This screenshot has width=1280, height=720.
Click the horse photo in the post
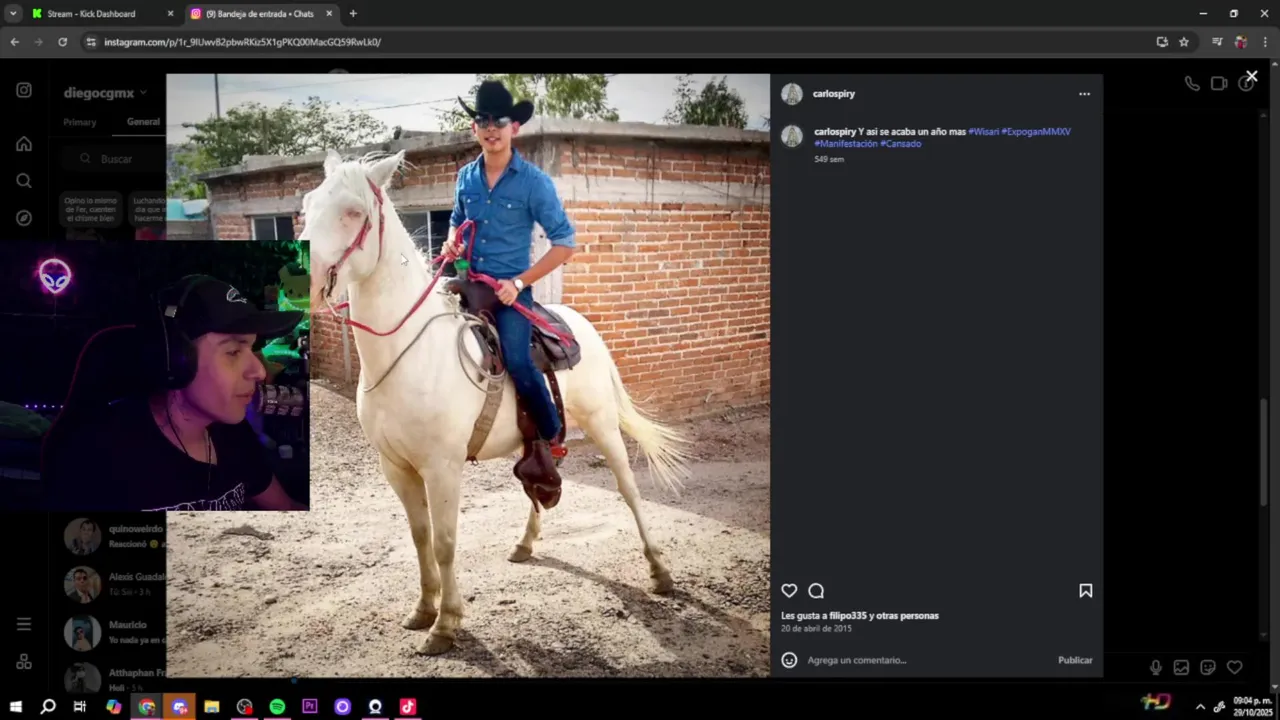[x=468, y=375]
